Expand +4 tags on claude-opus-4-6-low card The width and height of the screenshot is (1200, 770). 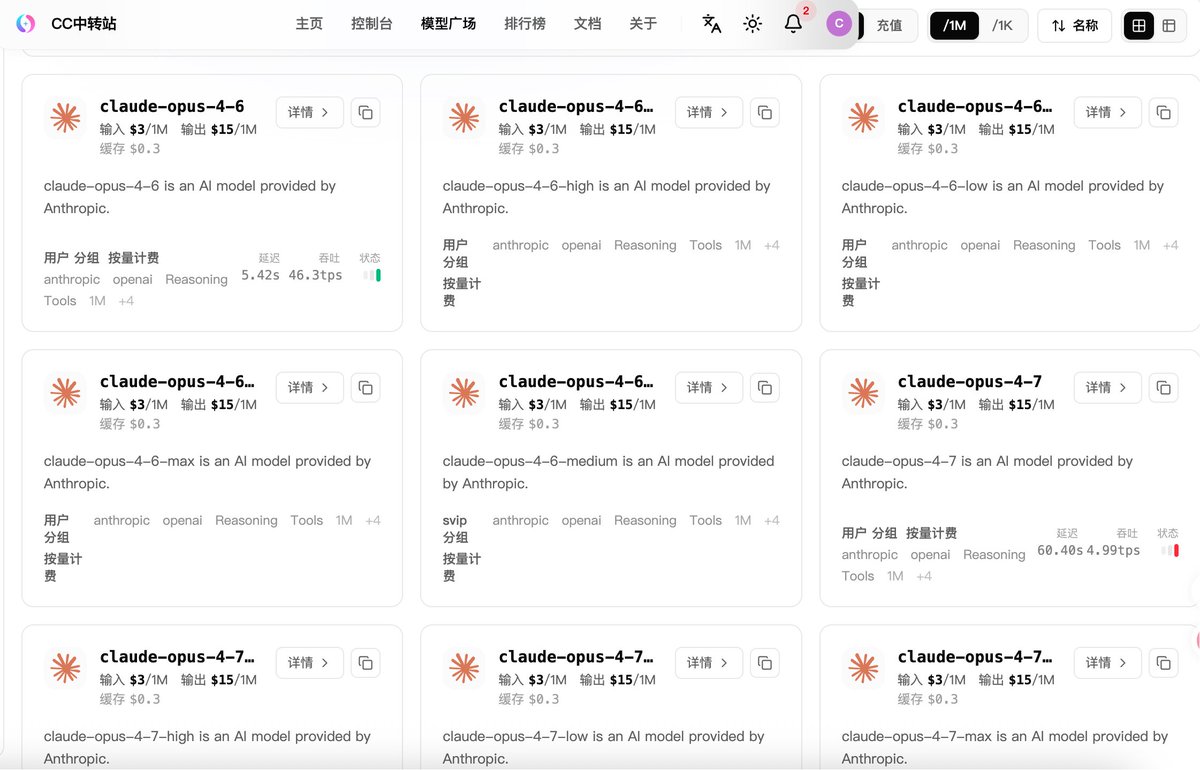1170,245
